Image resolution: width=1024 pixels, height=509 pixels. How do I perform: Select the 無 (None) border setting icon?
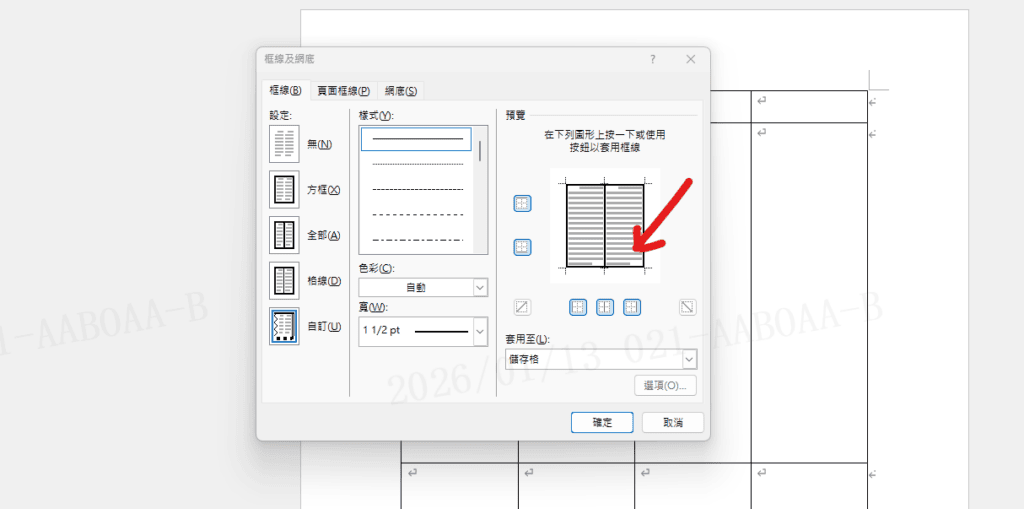tap(285, 144)
